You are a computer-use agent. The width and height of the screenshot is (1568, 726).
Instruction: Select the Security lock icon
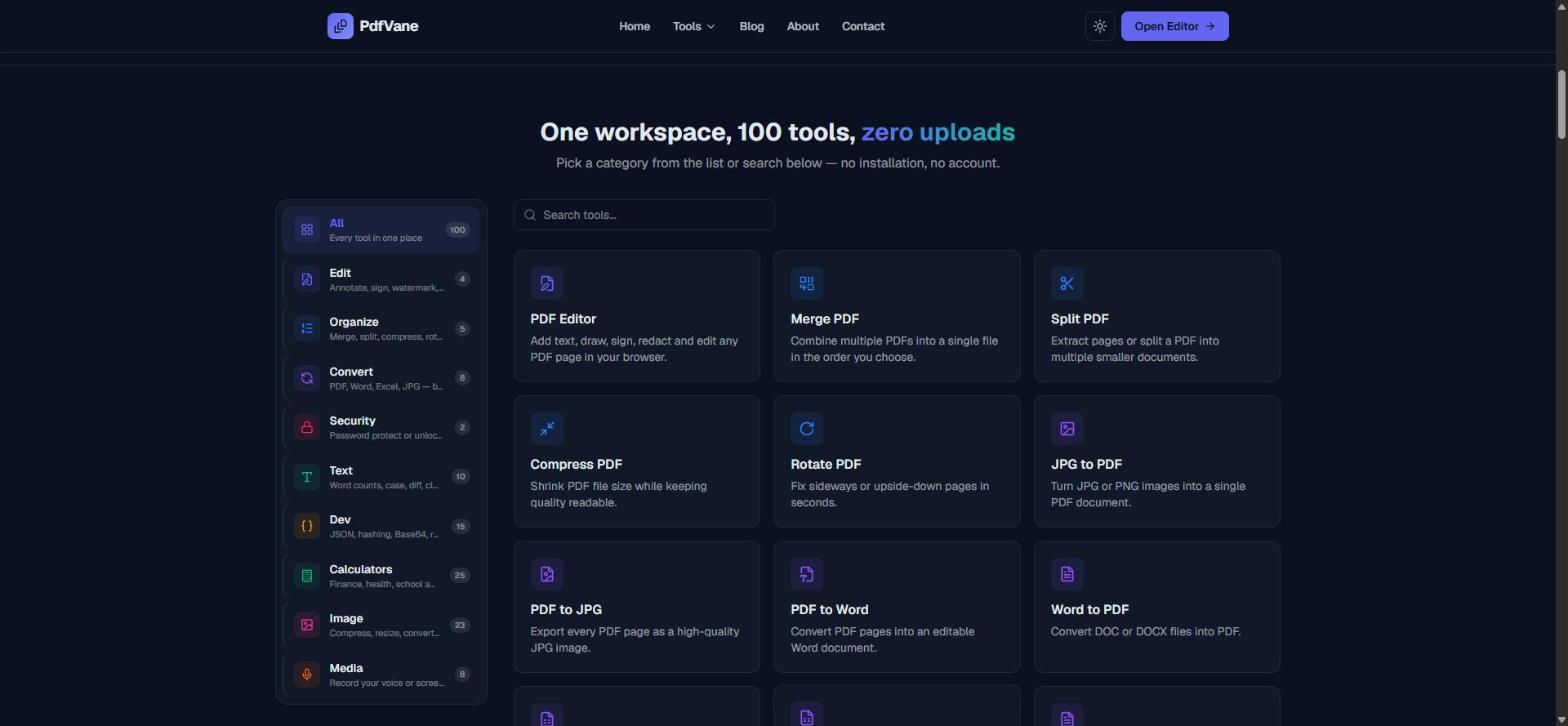click(x=307, y=427)
